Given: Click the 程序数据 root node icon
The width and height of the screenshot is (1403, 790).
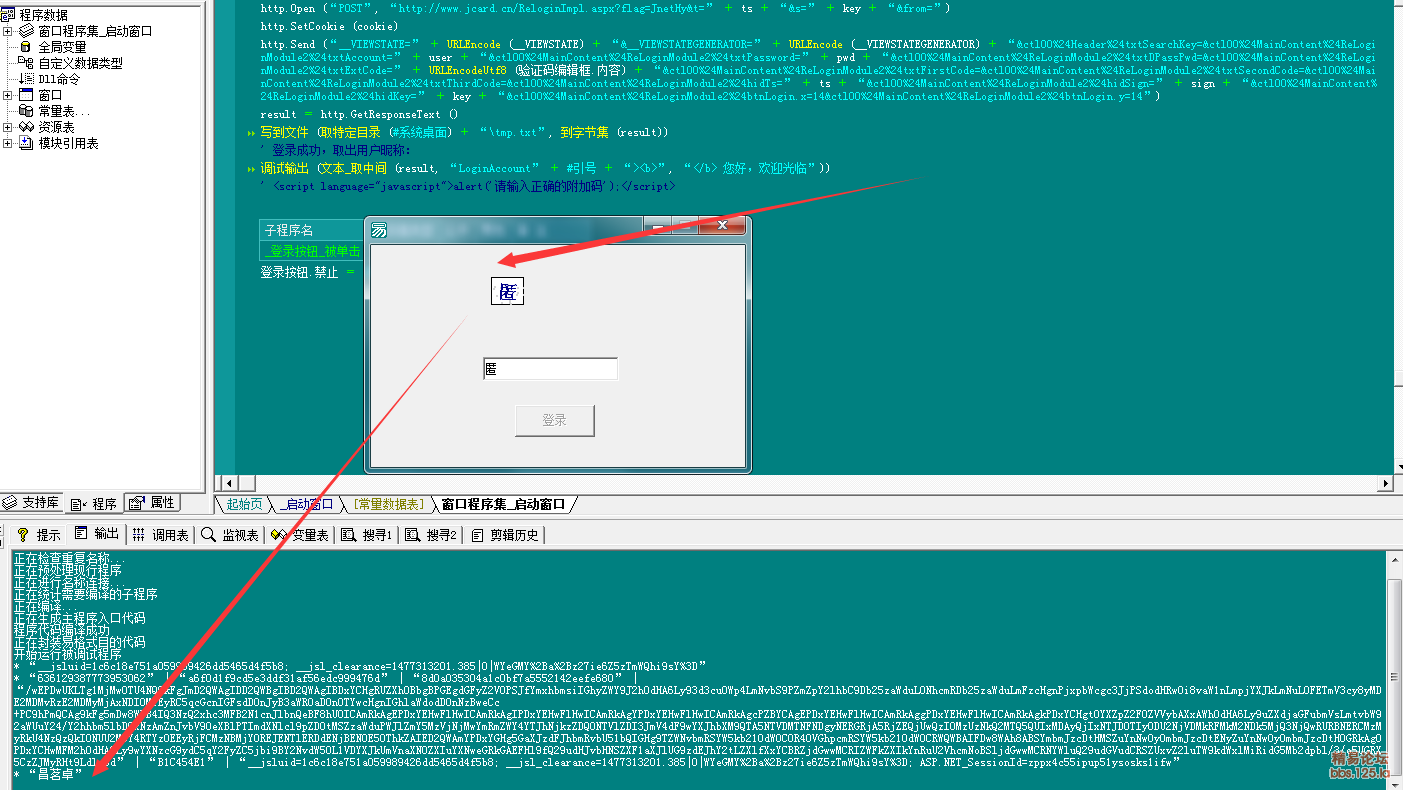Looking at the screenshot, I should coord(9,15).
